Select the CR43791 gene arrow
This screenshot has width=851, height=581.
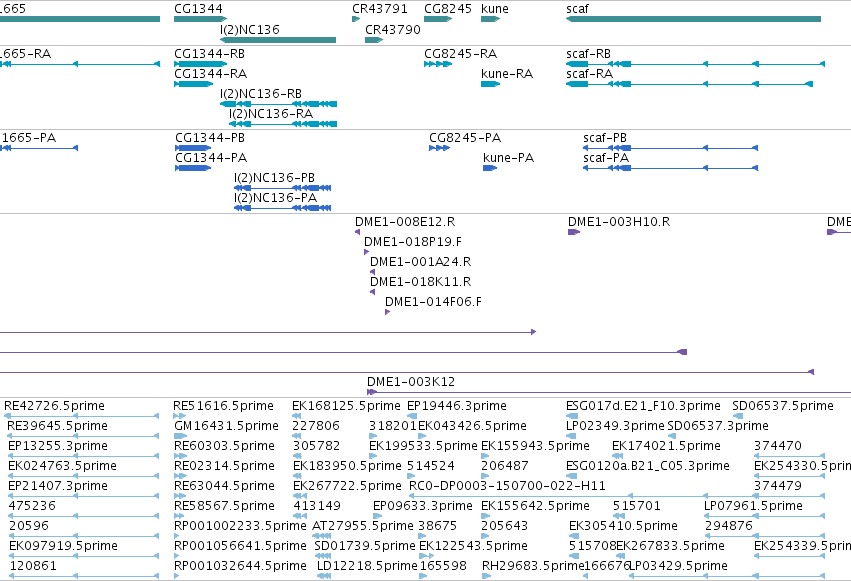356,19
